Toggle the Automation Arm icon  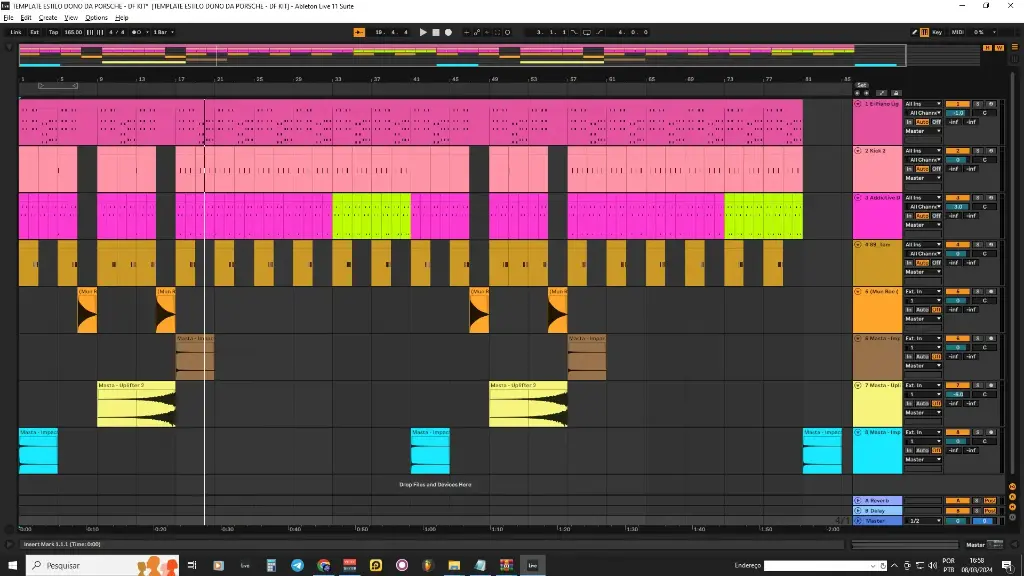(x=477, y=32)
